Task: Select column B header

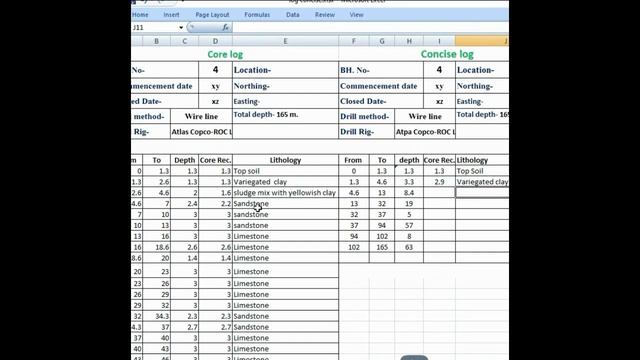Action: click(156, 41)
